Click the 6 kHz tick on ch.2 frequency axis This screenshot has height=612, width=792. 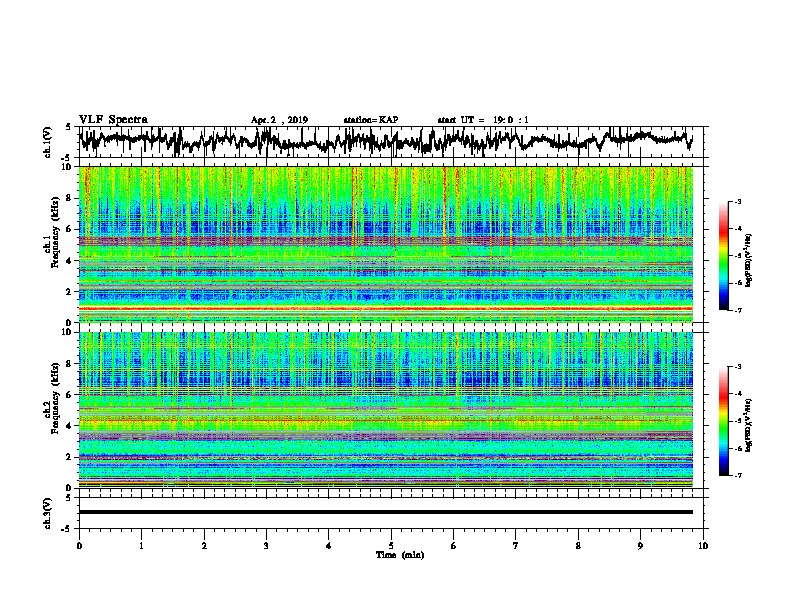tap(70, 395)
